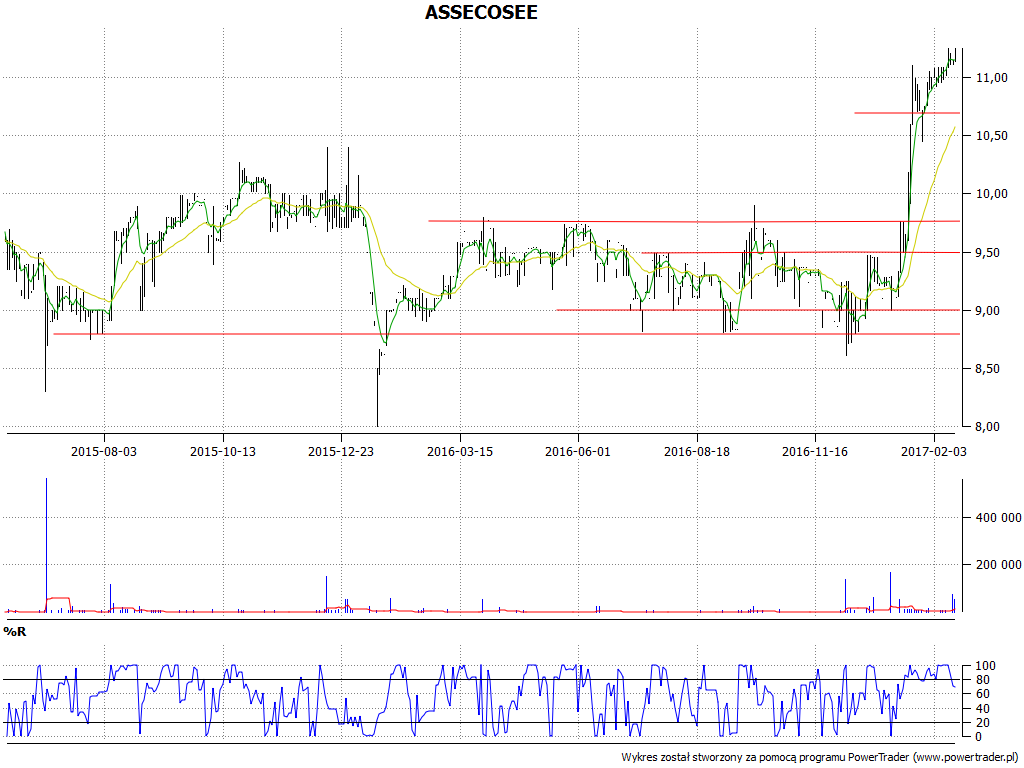Select the 2017-02-03 date label
Image resolution: width=1024 pixels, height=768 pixels.
934,451
